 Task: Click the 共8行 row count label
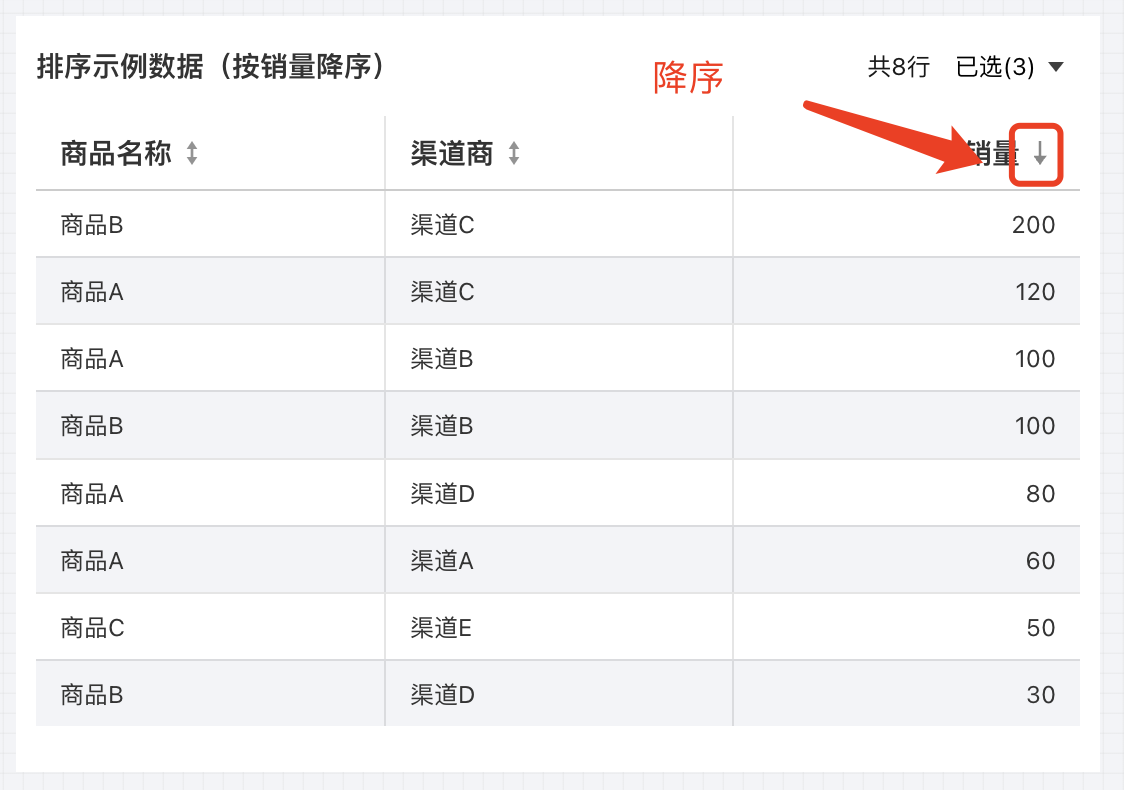(899, 67)
